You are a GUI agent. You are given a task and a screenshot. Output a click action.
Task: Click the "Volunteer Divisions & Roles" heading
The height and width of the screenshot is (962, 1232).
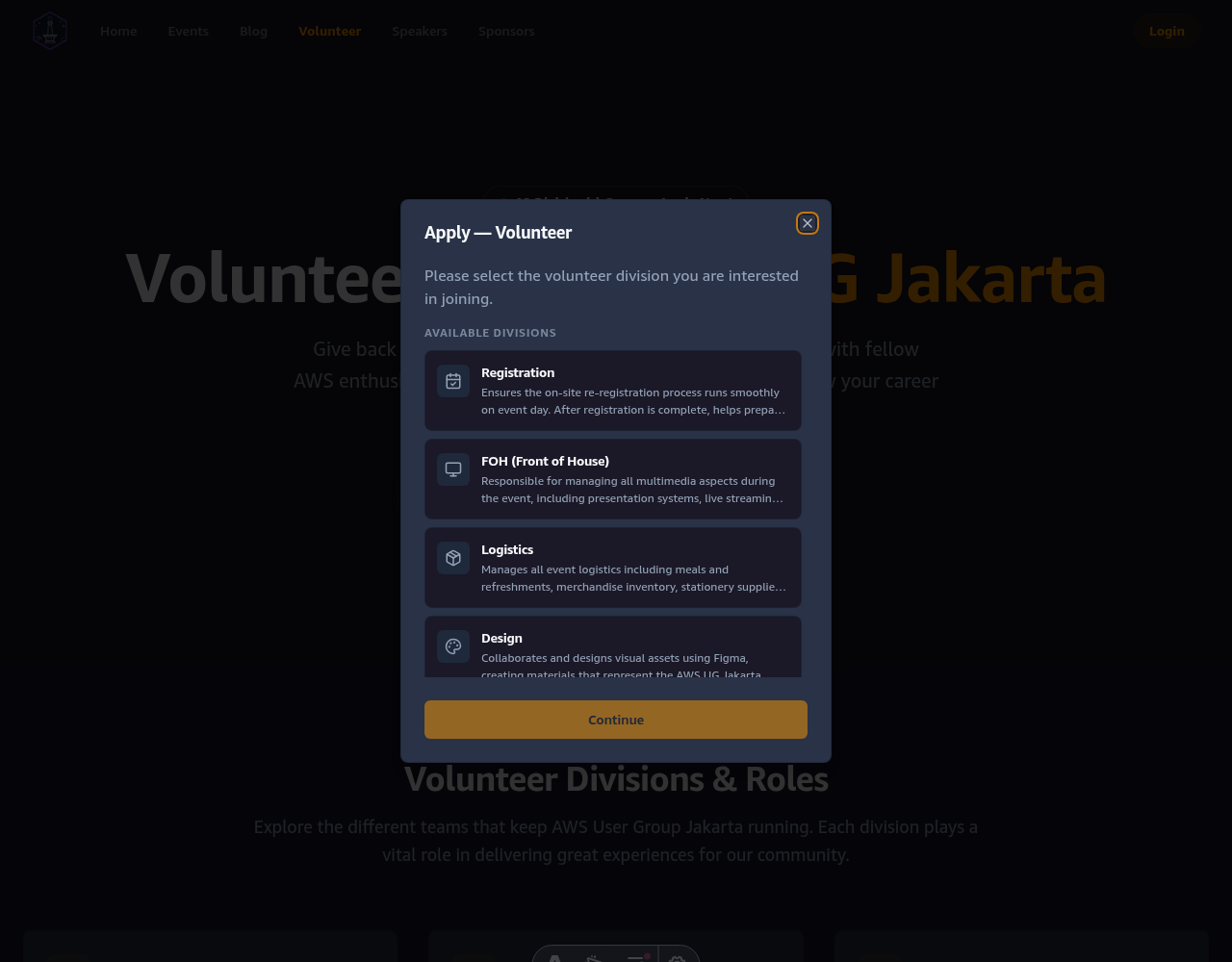(616, 778)
